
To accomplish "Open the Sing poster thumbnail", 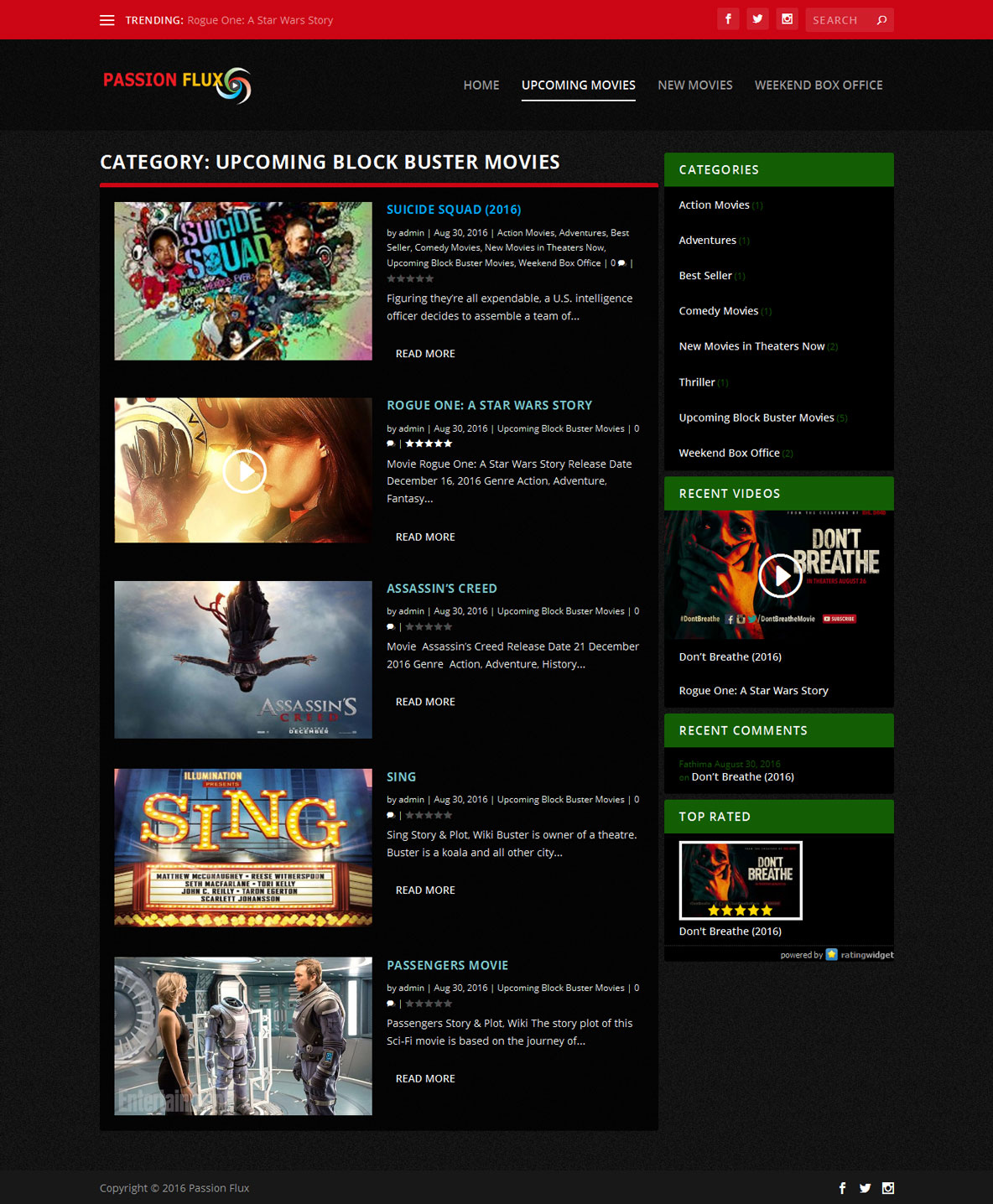I will tap(243, 848).
